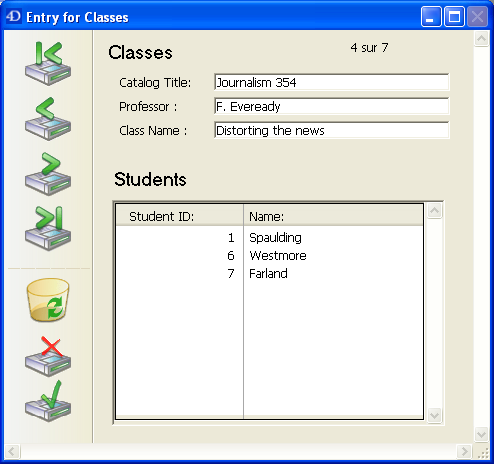Select the Westmore student row

(x=269, y=256)
